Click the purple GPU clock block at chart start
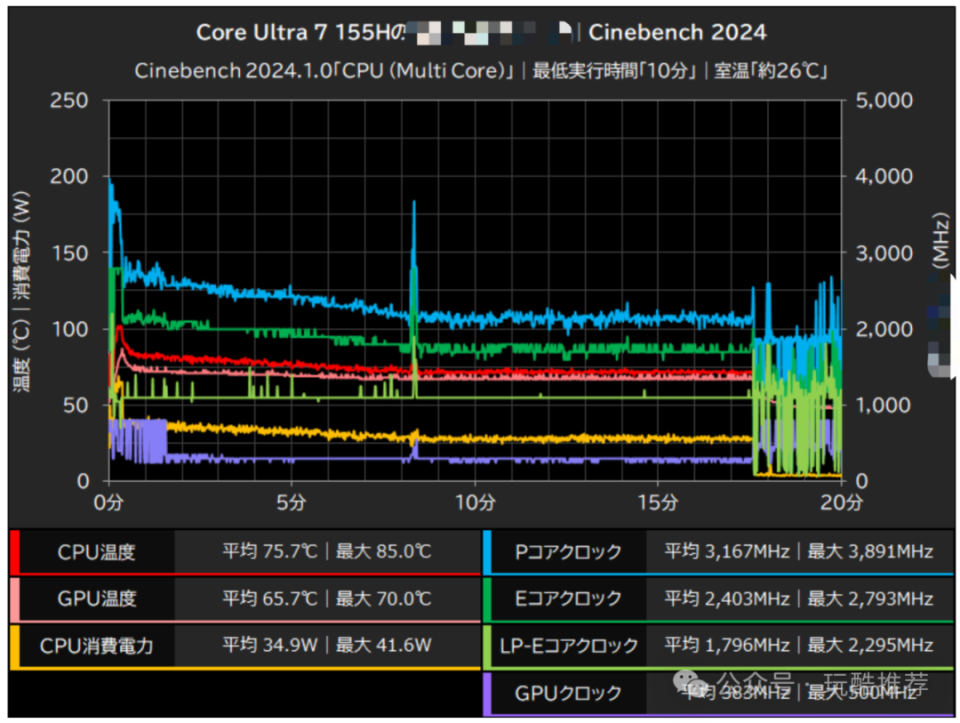The height and width of the screenshot is (723, 960). point(138,440)
